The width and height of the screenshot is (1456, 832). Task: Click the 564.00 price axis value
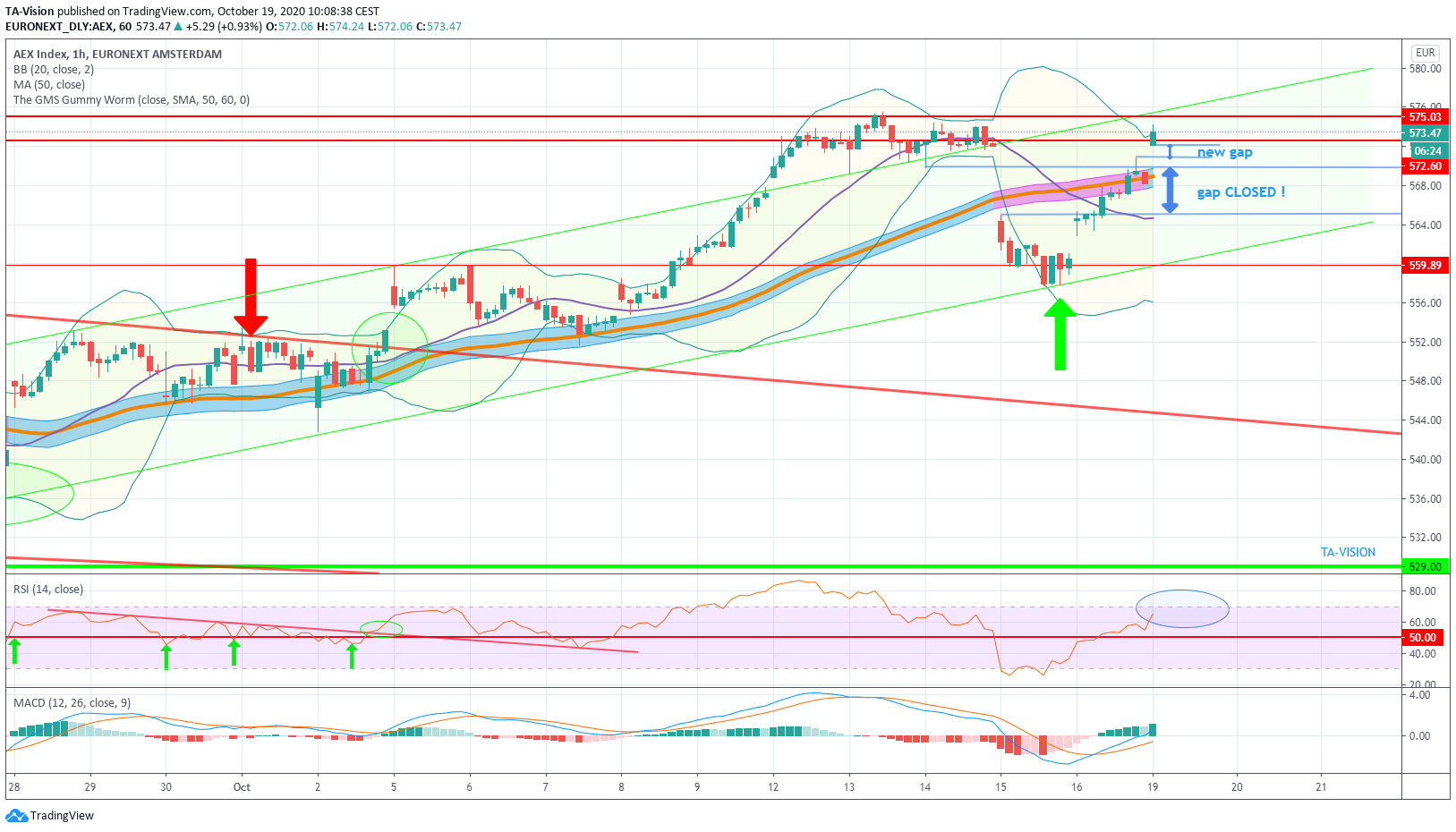click(x=1425, y=225)
